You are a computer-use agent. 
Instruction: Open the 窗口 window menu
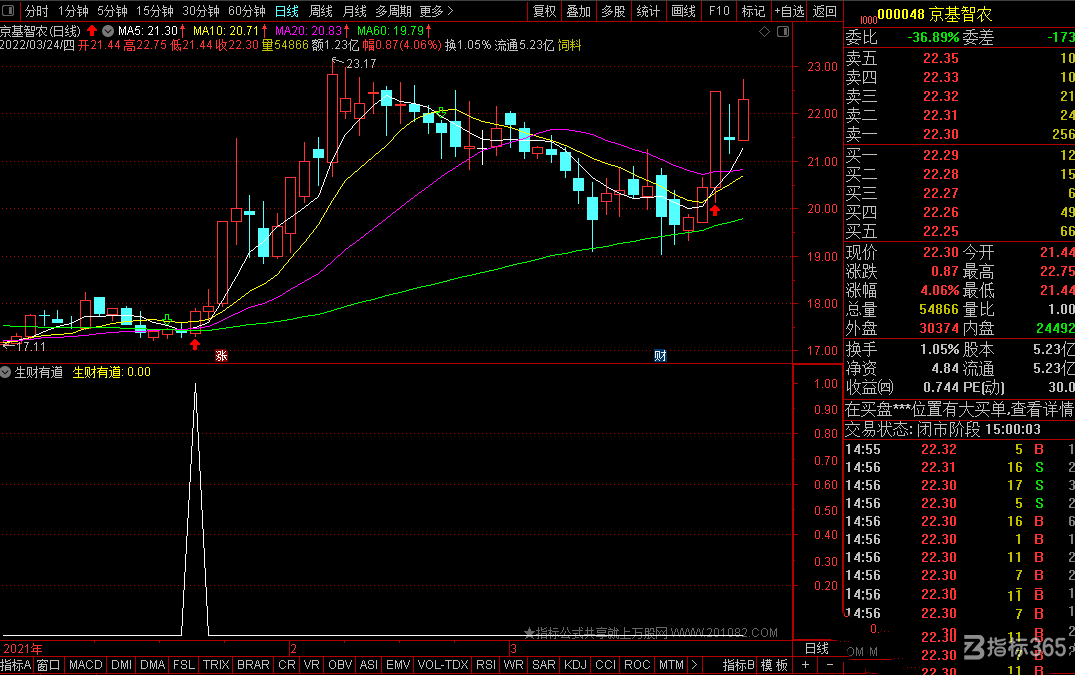point(49,665)
